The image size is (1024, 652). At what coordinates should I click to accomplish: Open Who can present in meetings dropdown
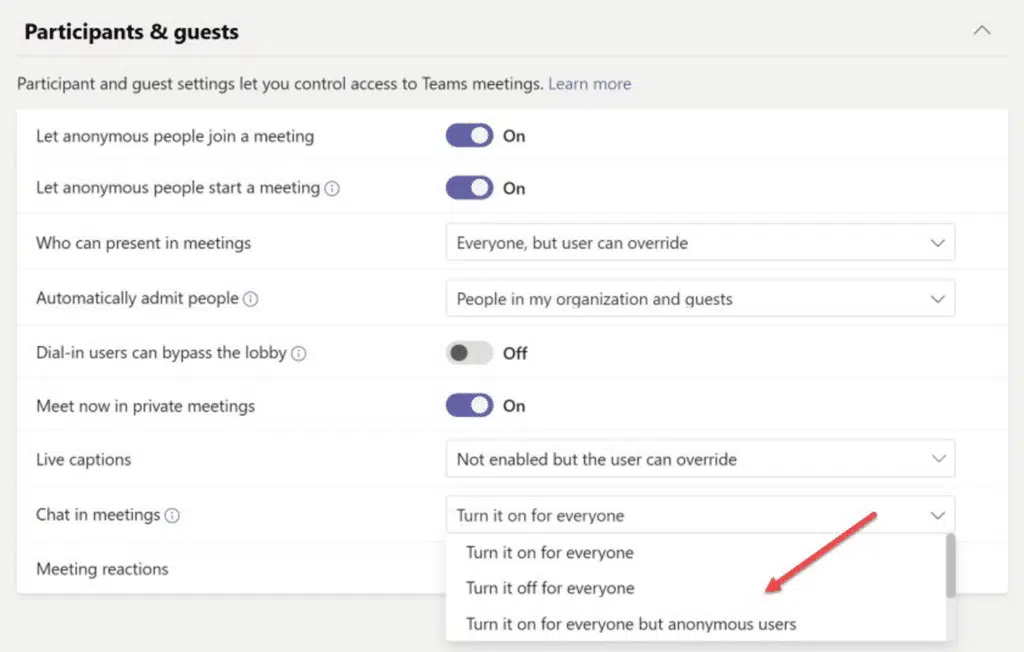[700, 243]
